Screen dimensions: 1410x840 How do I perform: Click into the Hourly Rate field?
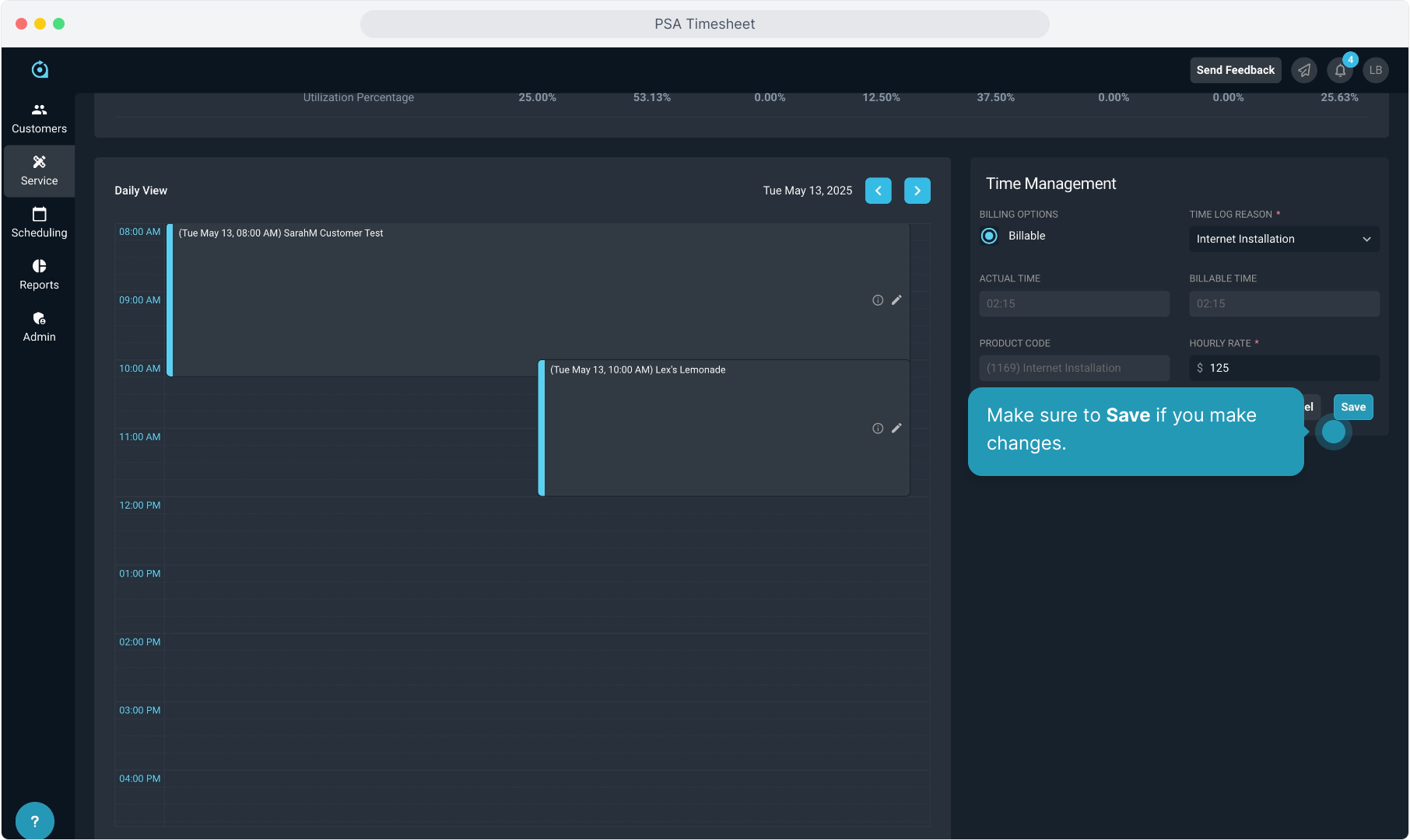pos(1290,368)
